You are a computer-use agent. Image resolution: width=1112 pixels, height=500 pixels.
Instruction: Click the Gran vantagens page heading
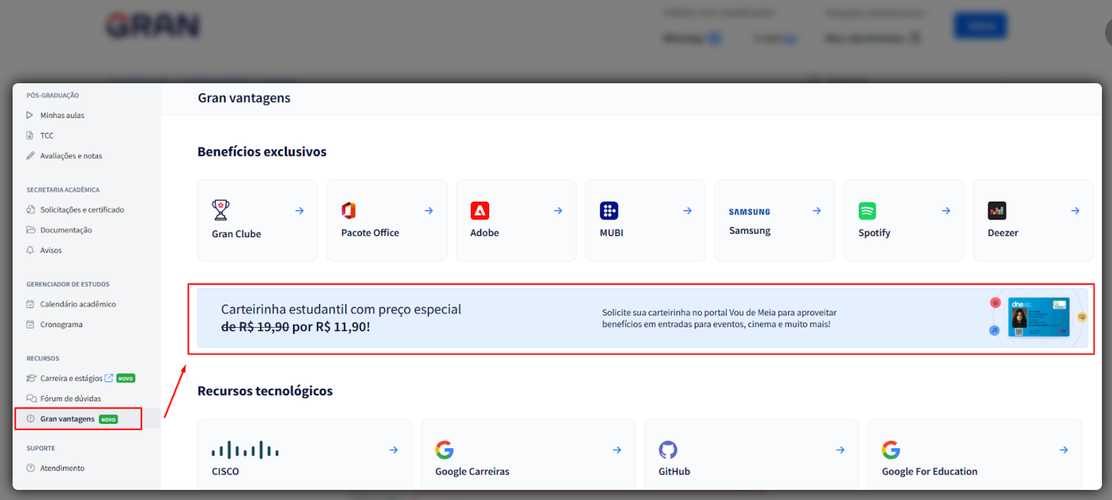(244, 98)
